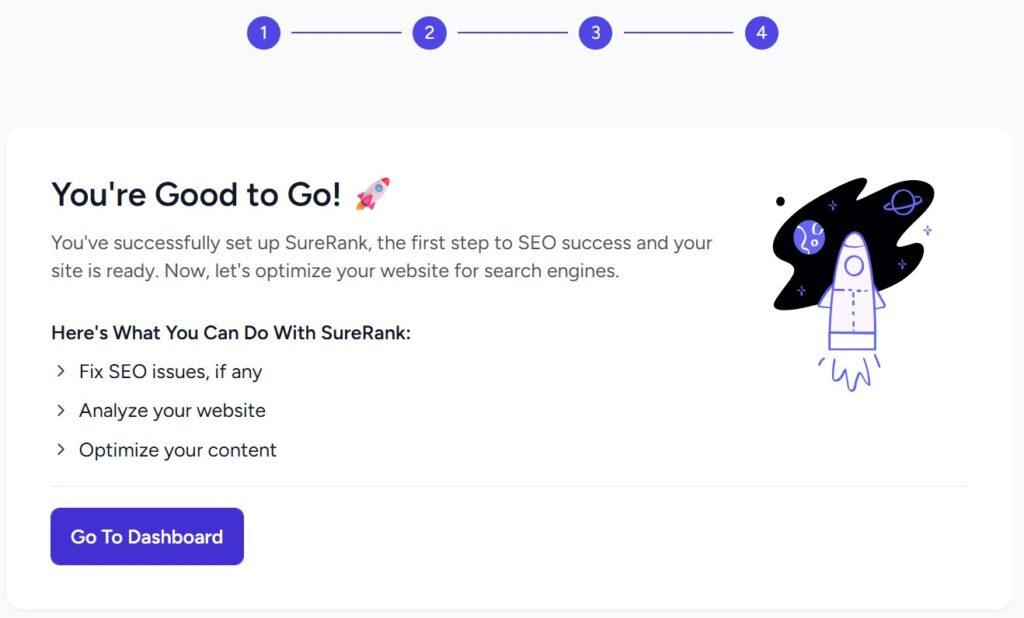Expand the Optimize your content item

point(61,450)
